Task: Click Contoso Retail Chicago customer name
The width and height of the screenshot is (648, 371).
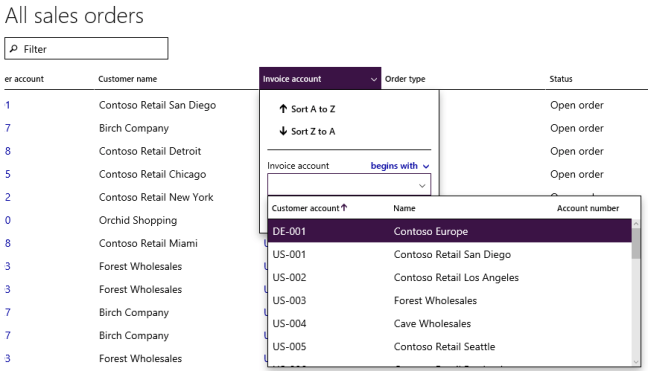Action: 152,174
